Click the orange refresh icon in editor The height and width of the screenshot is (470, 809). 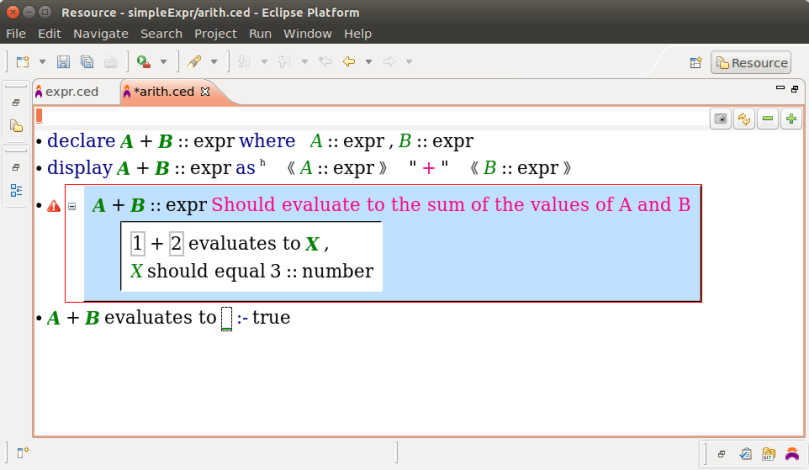[x=744, y=119]
